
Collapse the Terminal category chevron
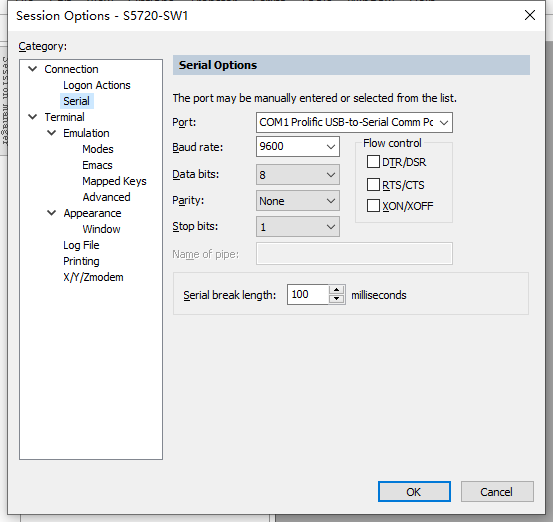pos(33,117)
